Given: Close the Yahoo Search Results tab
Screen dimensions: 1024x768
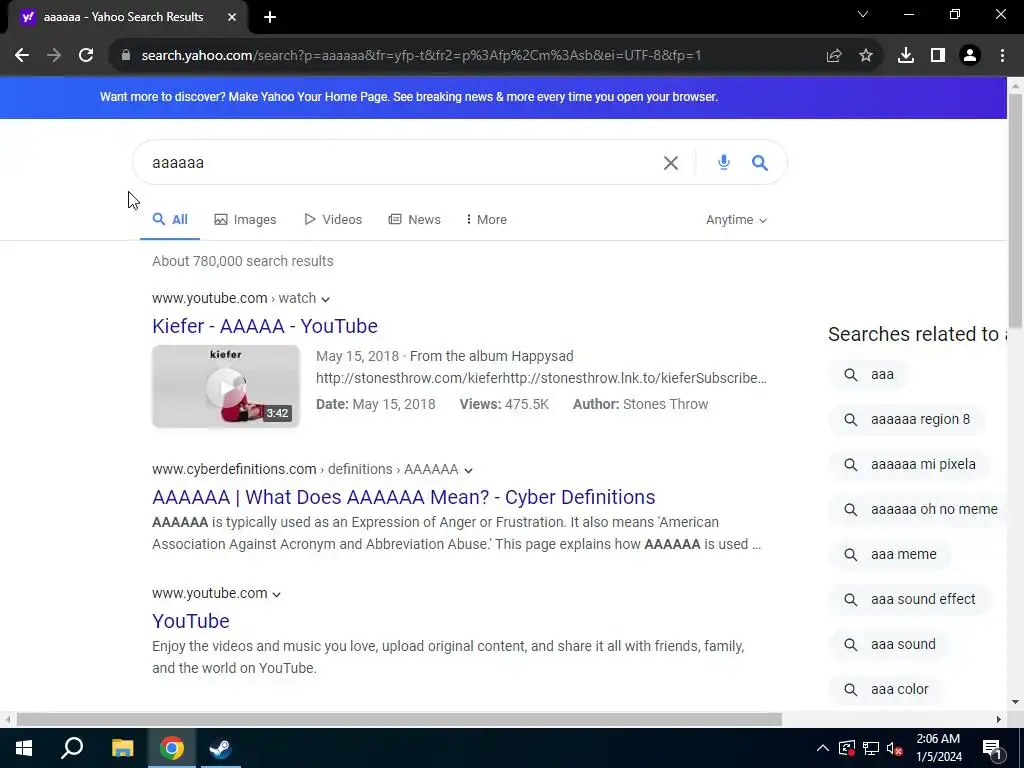Looking at the screenshot, I should pyautogui.click(x=232, y=17).
